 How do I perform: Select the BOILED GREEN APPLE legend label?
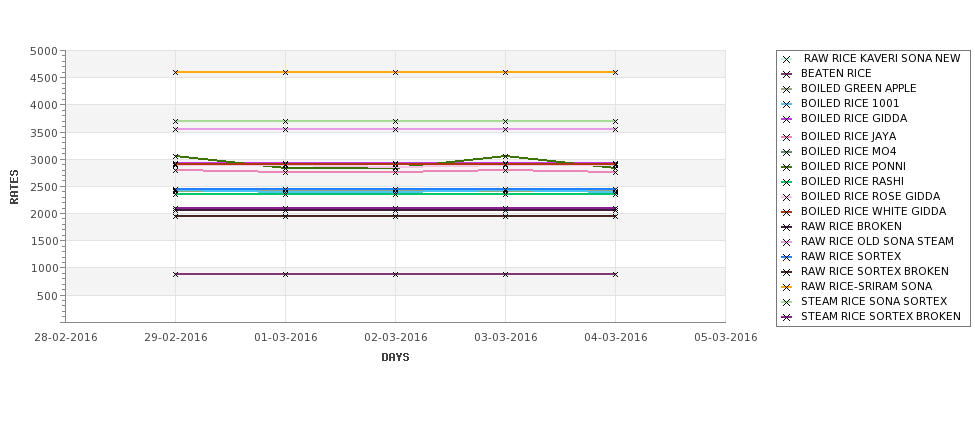pyautogui.click(x=858, y=88)
